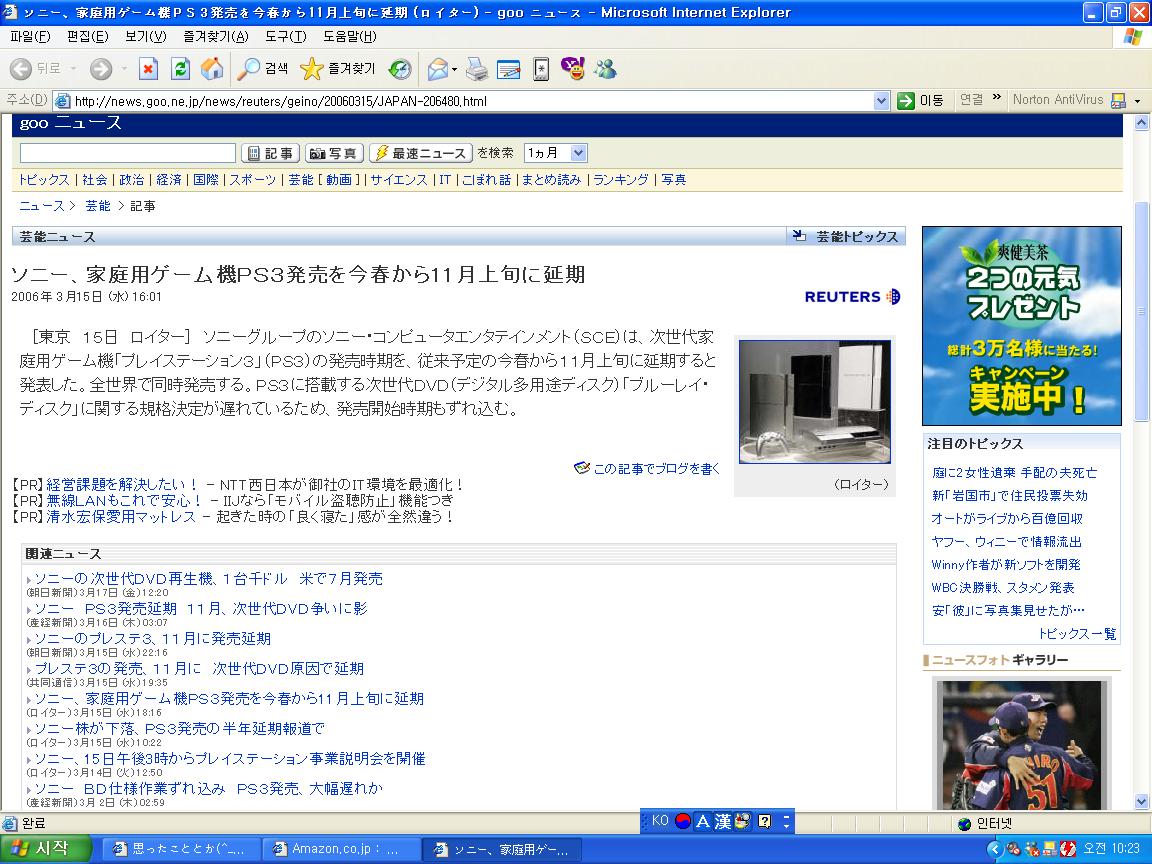The image size is (1152, 864).
Task: Click the 爽健美茶 campaign banner ad
Action: [x=1022, y=325]
